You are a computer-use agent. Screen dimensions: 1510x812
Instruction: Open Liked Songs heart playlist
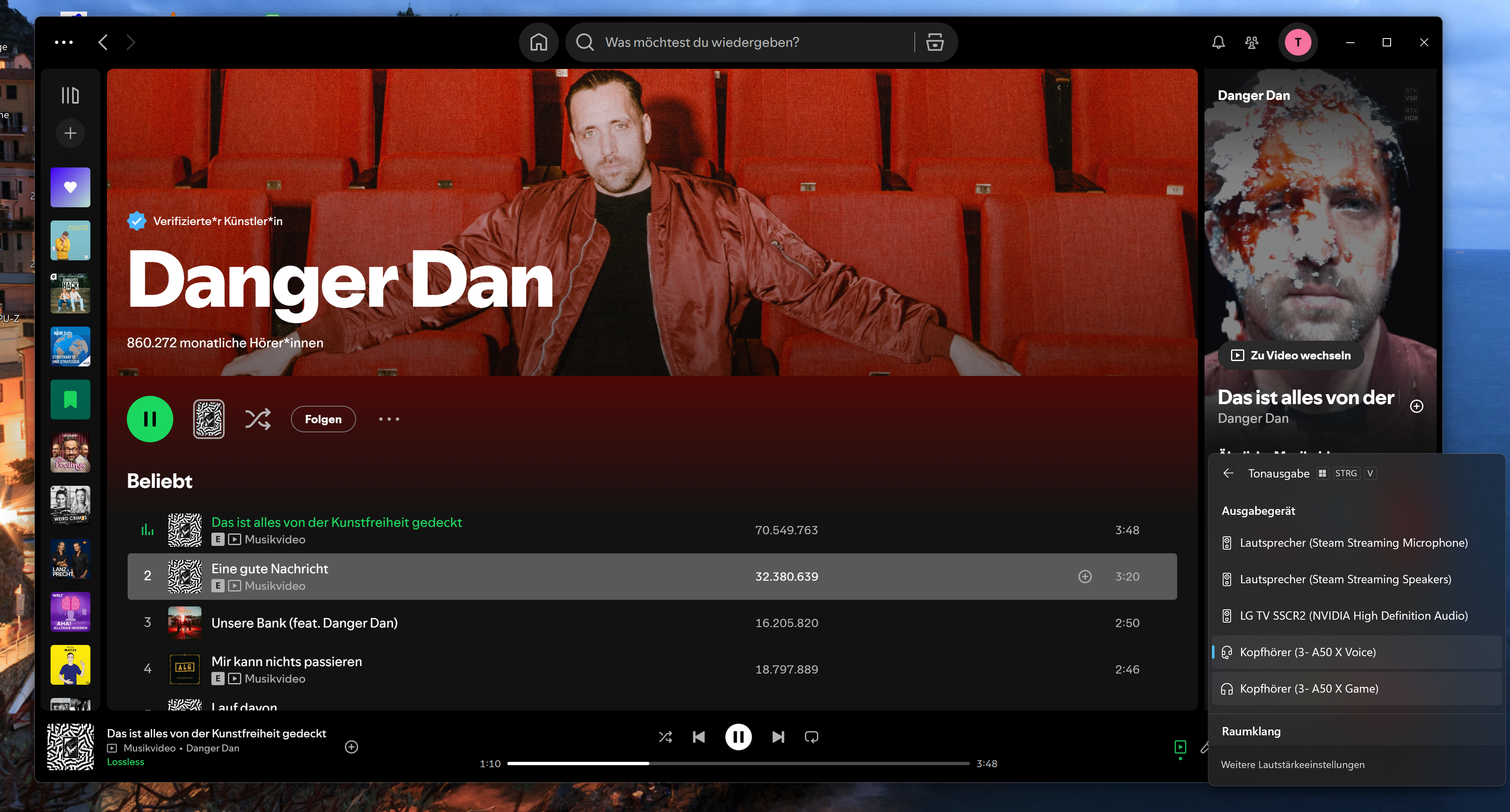point(70,187)
